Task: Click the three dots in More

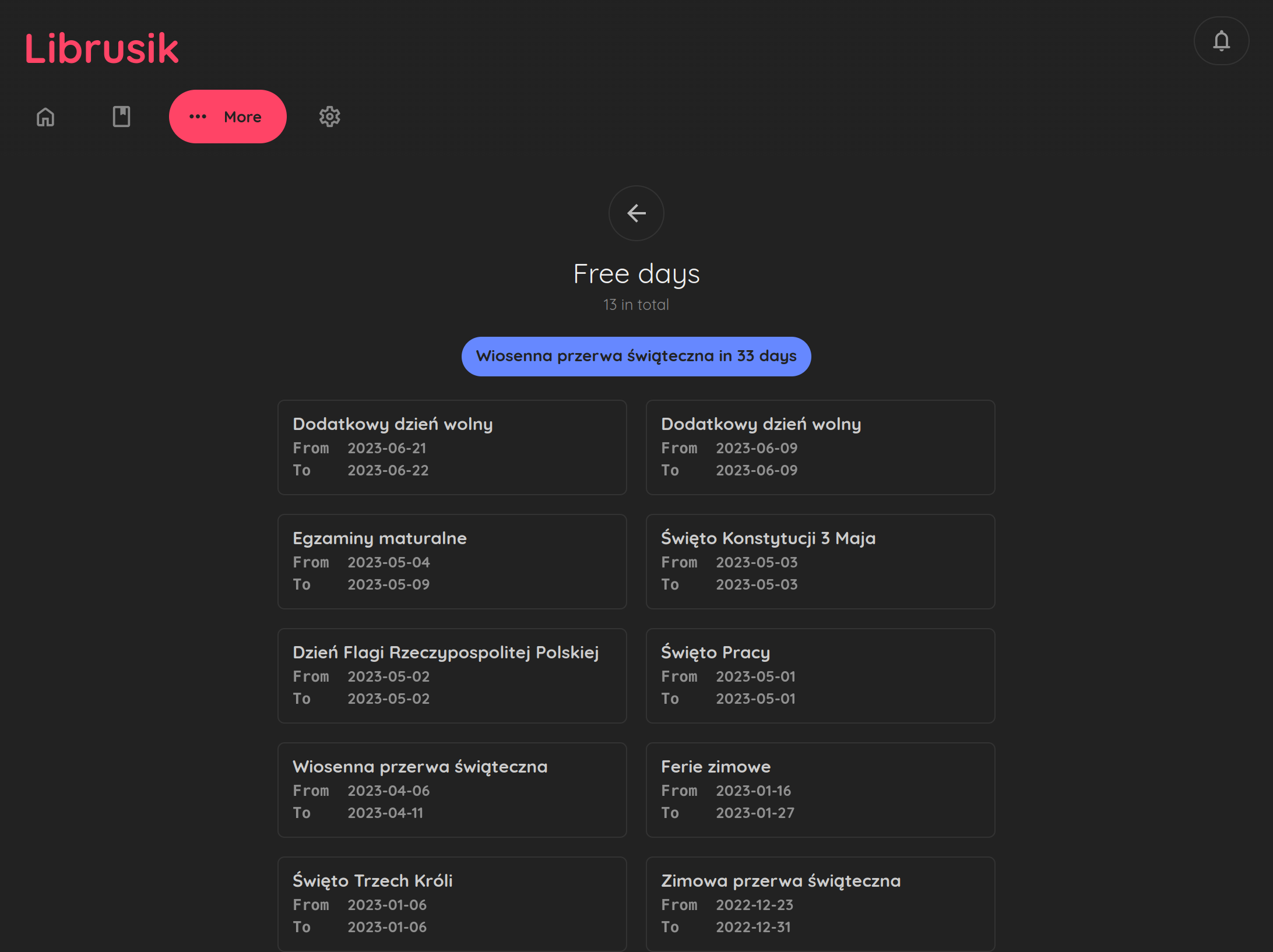Action: pyautogui.click(x=198, y=117)
